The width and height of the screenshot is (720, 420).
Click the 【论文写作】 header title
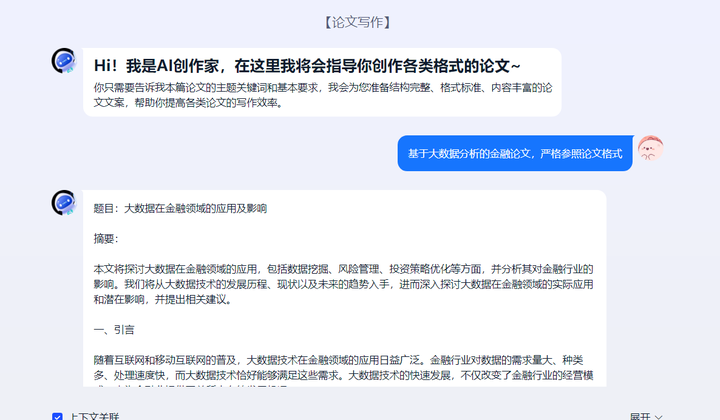click(x=359, y=21)
